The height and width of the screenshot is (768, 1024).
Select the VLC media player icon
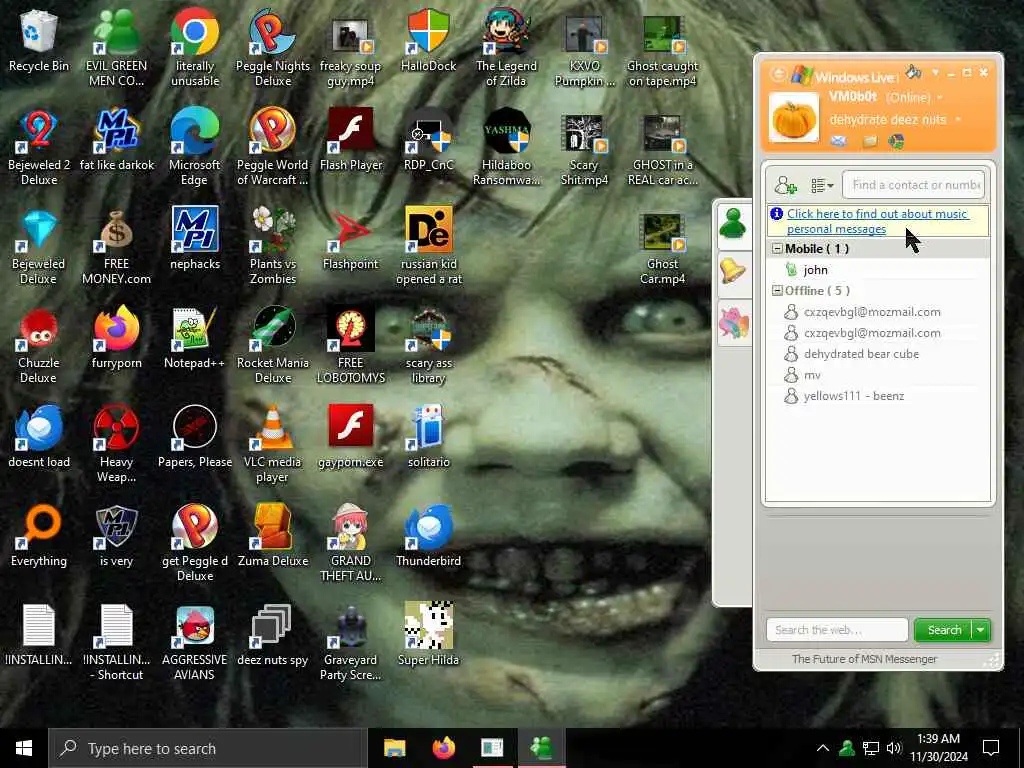(273, 445)
